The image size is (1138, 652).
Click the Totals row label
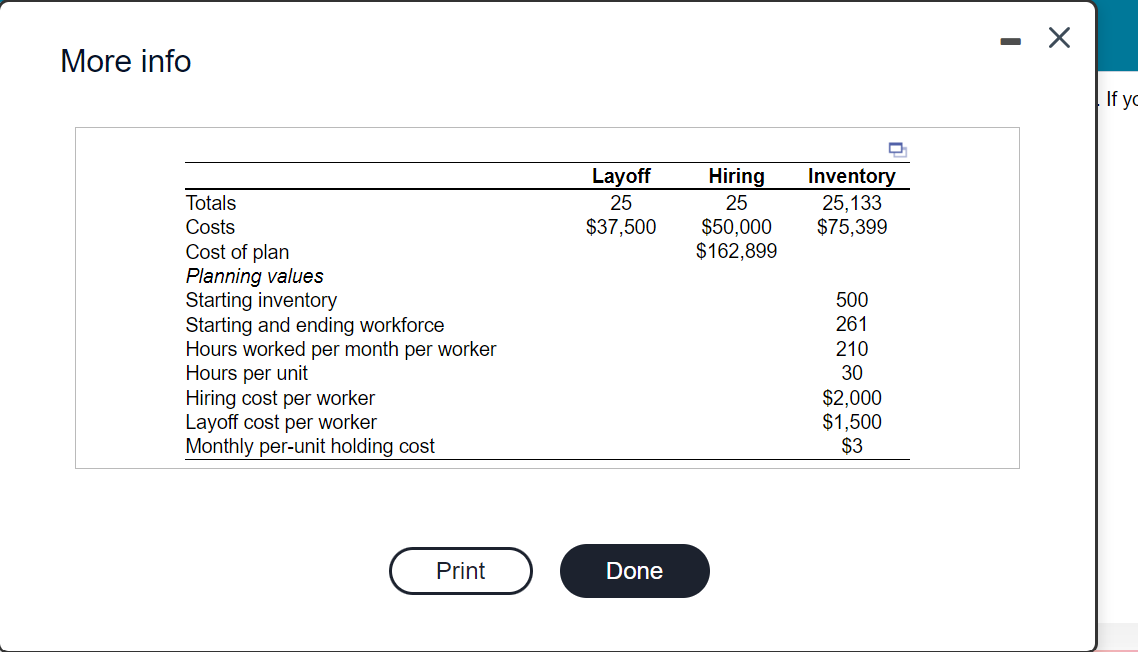tap(211, 203)
